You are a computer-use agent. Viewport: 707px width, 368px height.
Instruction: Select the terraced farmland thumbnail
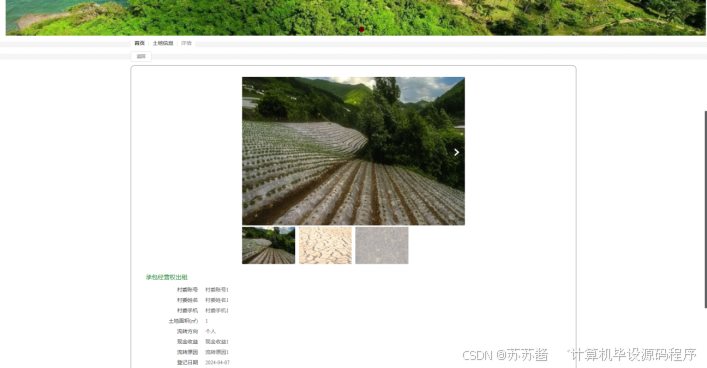(x=268, y=245)
